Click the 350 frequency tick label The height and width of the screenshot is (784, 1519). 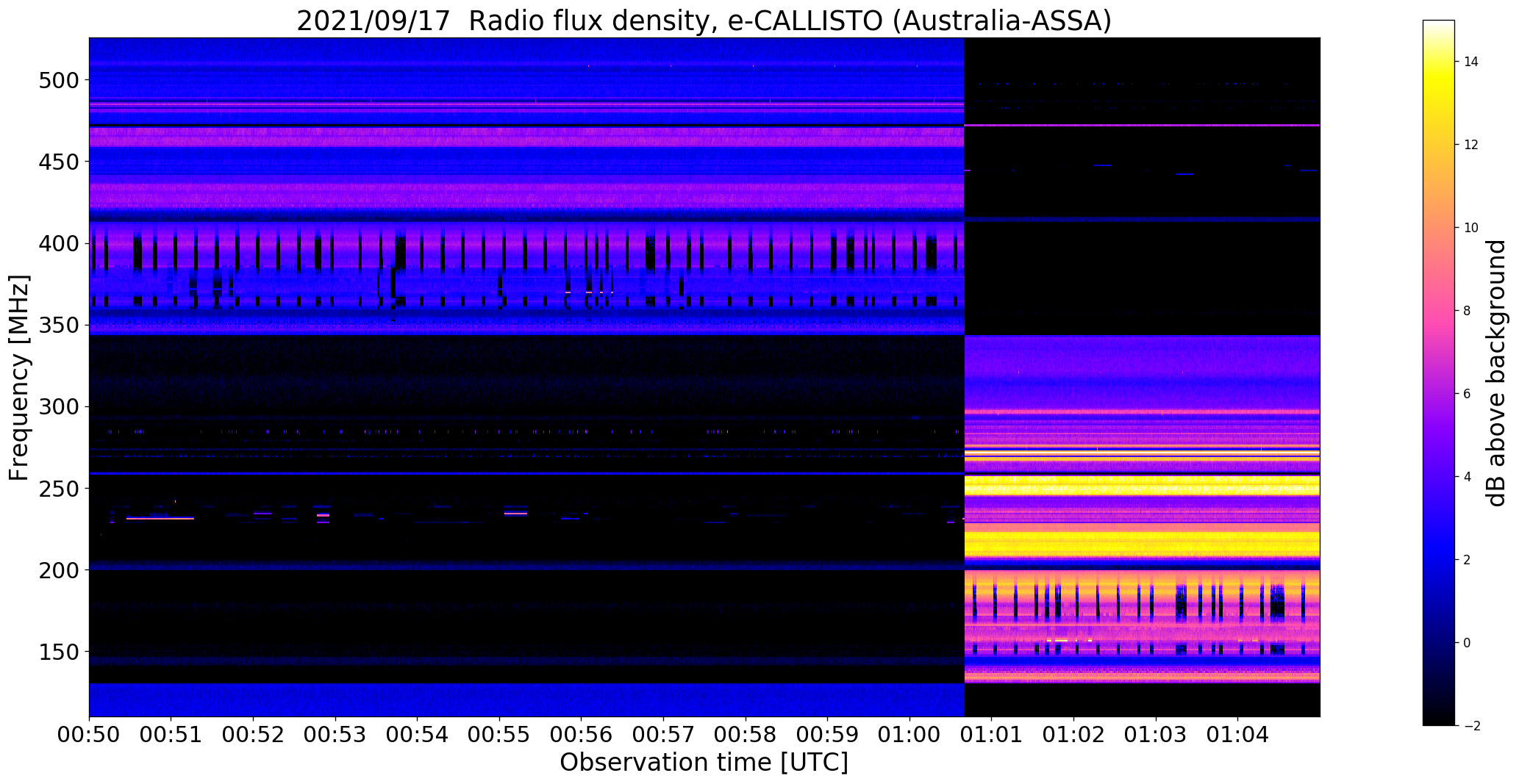58,325
